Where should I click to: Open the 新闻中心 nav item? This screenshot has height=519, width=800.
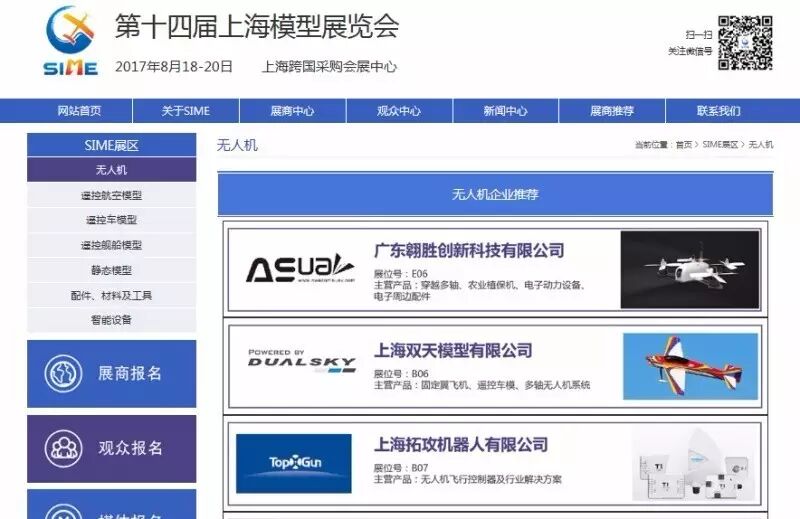tap(506, 111)
